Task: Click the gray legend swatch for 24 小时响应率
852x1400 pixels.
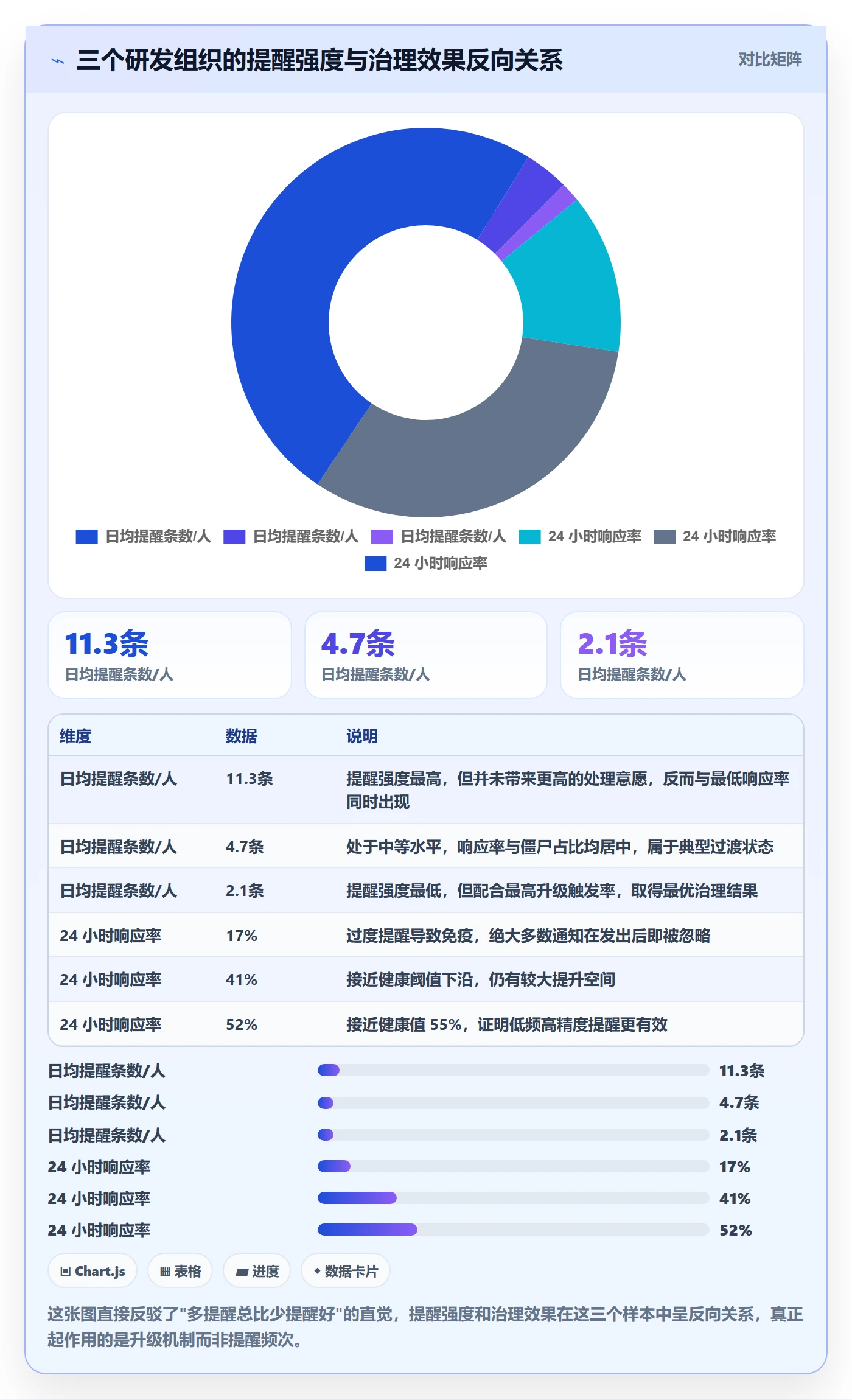Action: 664,537
